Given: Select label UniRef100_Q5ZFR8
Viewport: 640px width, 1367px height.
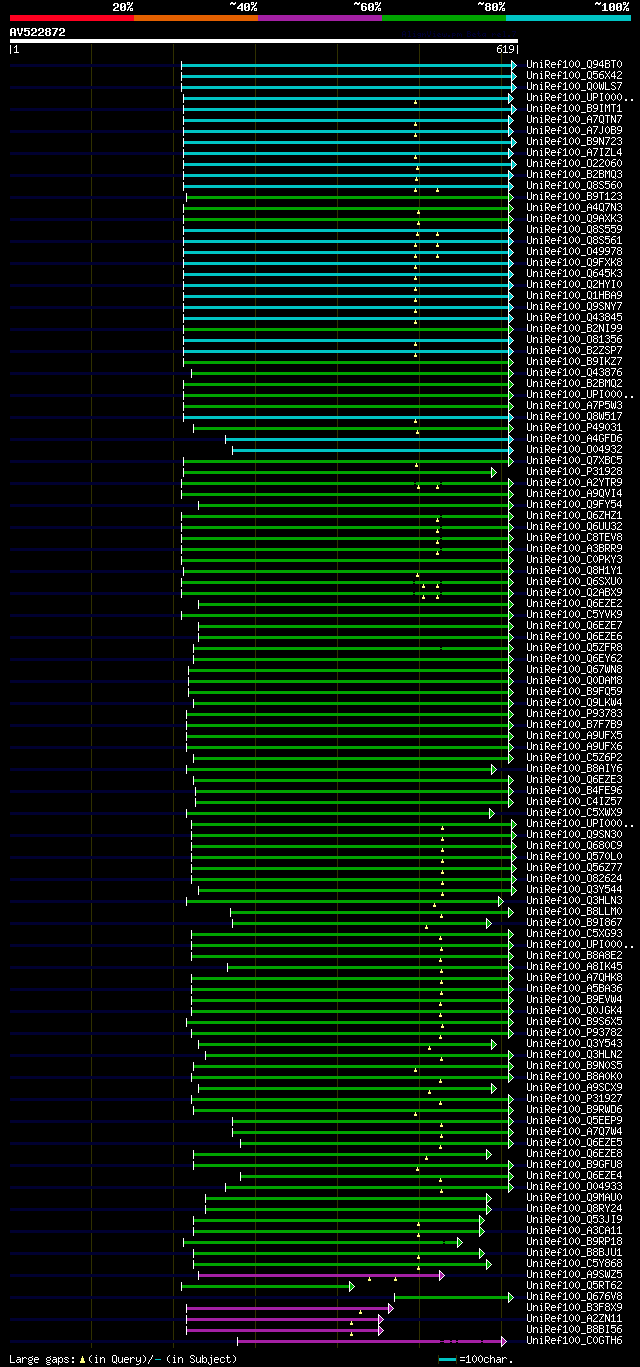Looking at the screenshot, I should point(574,648).
